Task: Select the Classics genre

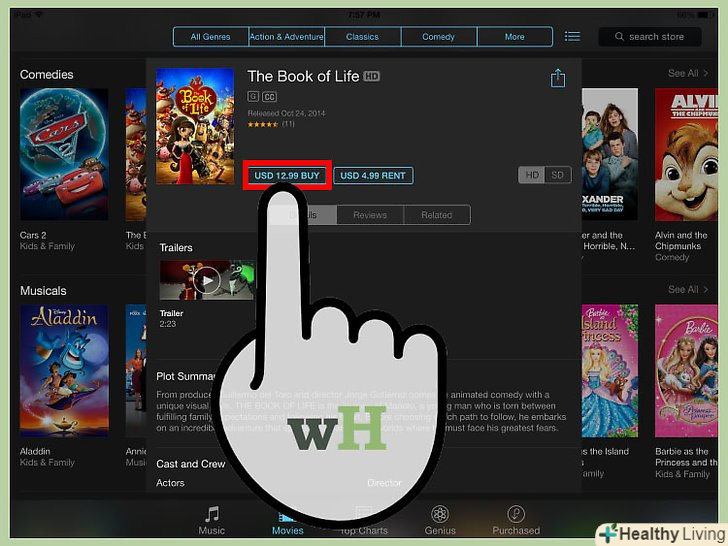Action: coord(363,37)
